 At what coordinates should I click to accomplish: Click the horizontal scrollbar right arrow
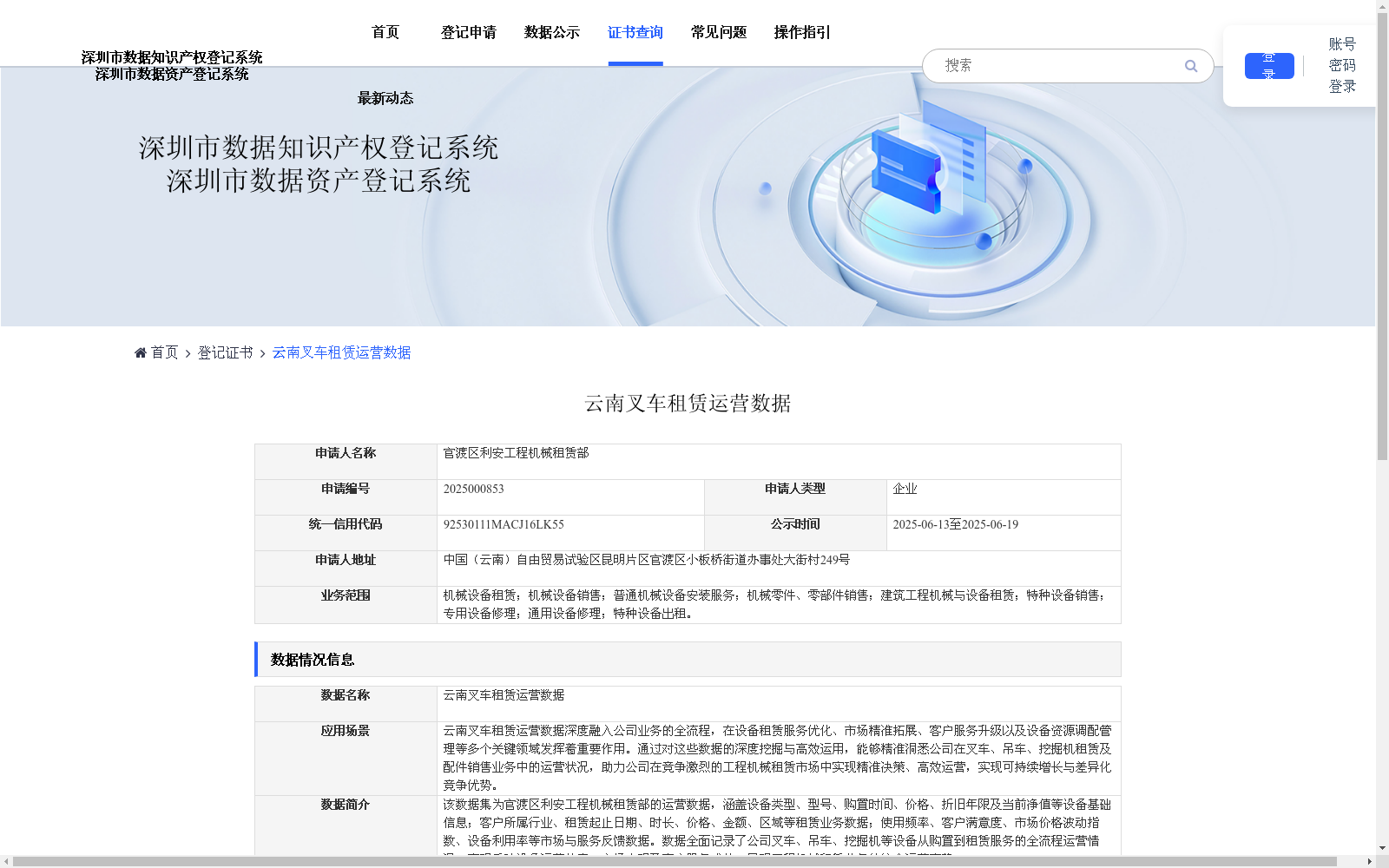[1370, 862]
